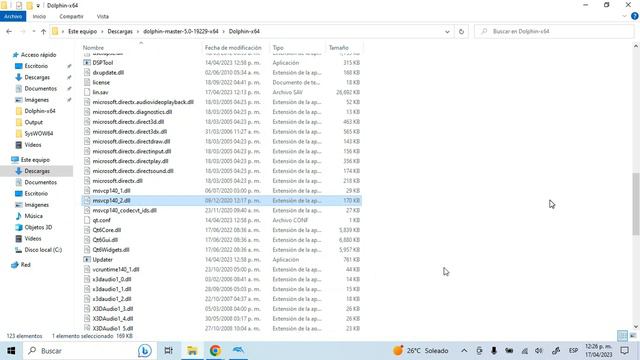
Task: Switch to large icons view layout
Action: pyautogui.click(x=633, y=336)
